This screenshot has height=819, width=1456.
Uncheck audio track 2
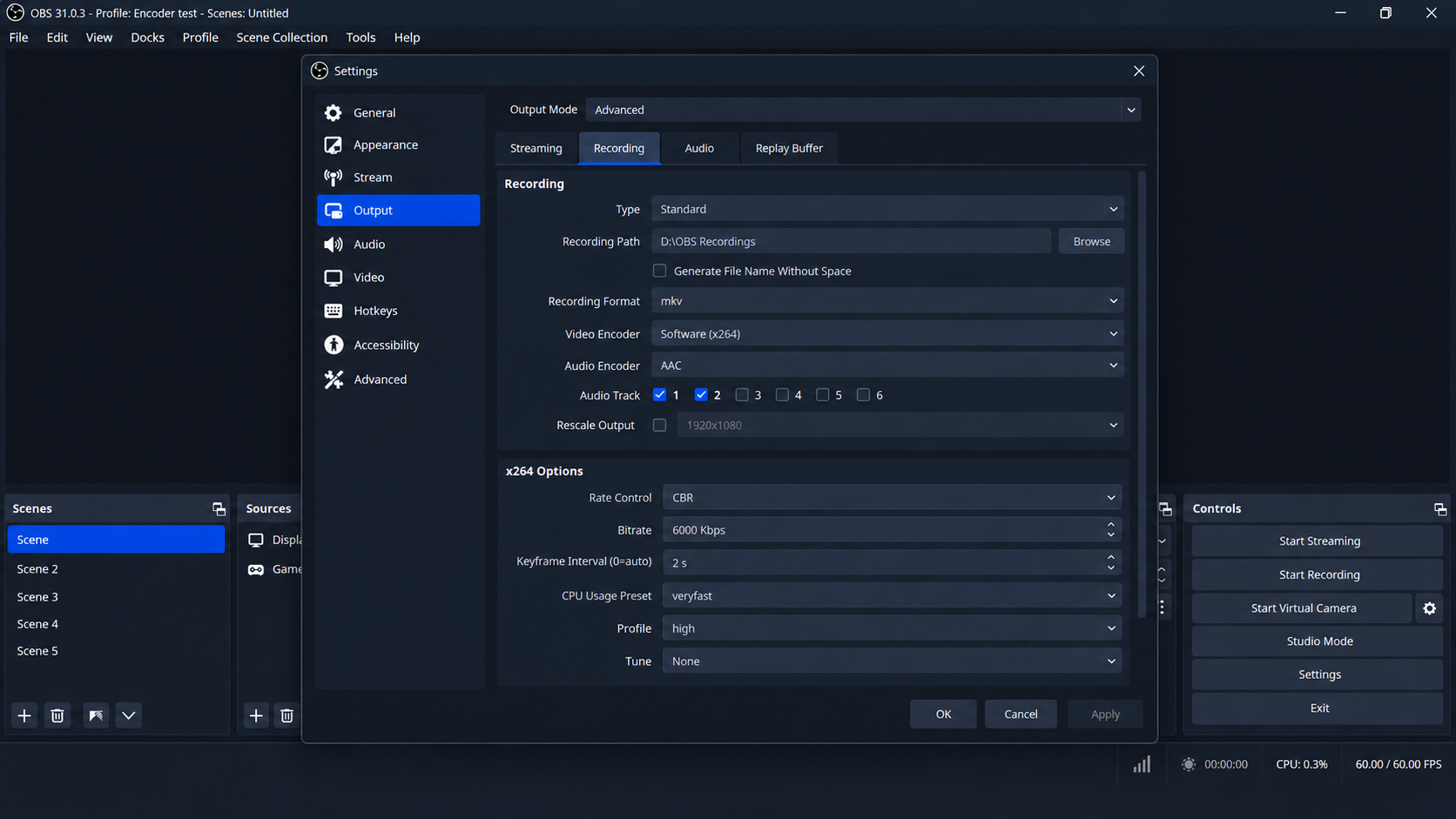pyautogui.click(x=701, y=395)
